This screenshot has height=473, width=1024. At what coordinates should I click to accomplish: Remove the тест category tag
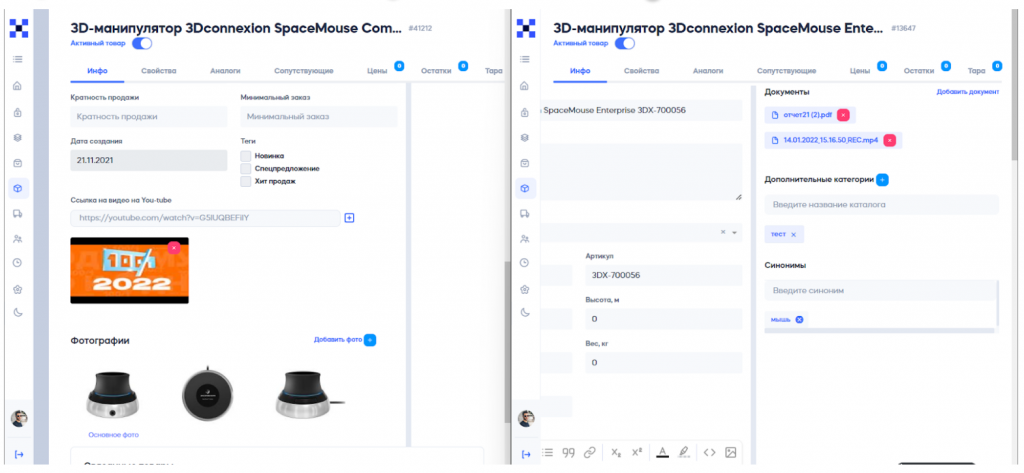[793, 235]
